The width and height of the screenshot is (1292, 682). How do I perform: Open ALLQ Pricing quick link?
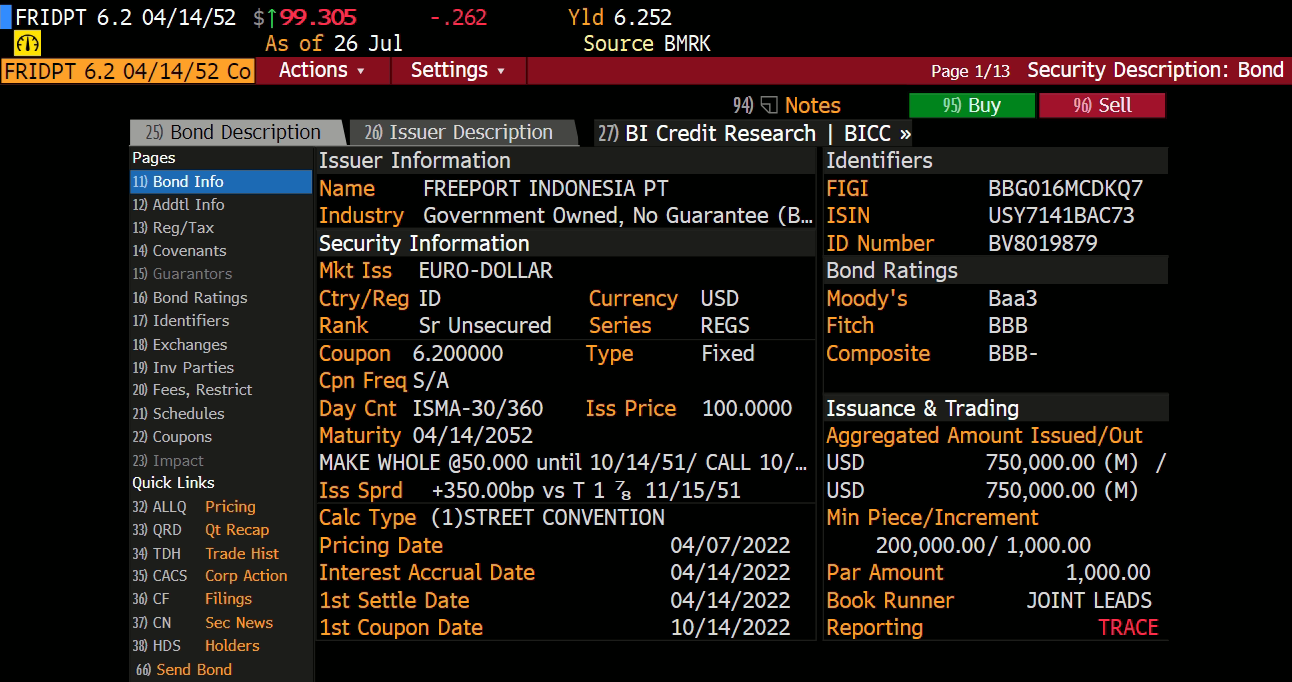[x=194, y=507]
